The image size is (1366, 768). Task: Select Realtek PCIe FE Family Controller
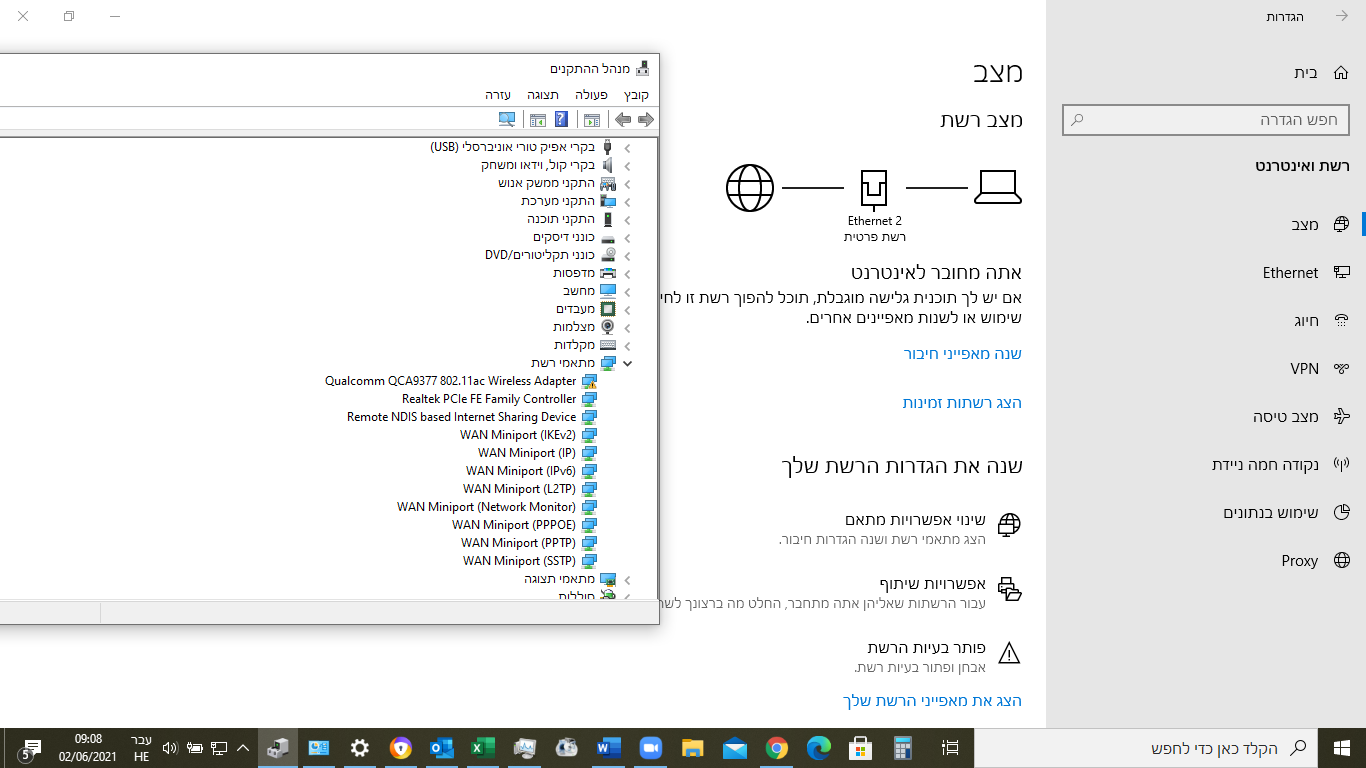pyautogui.click(x=489, y=399)
